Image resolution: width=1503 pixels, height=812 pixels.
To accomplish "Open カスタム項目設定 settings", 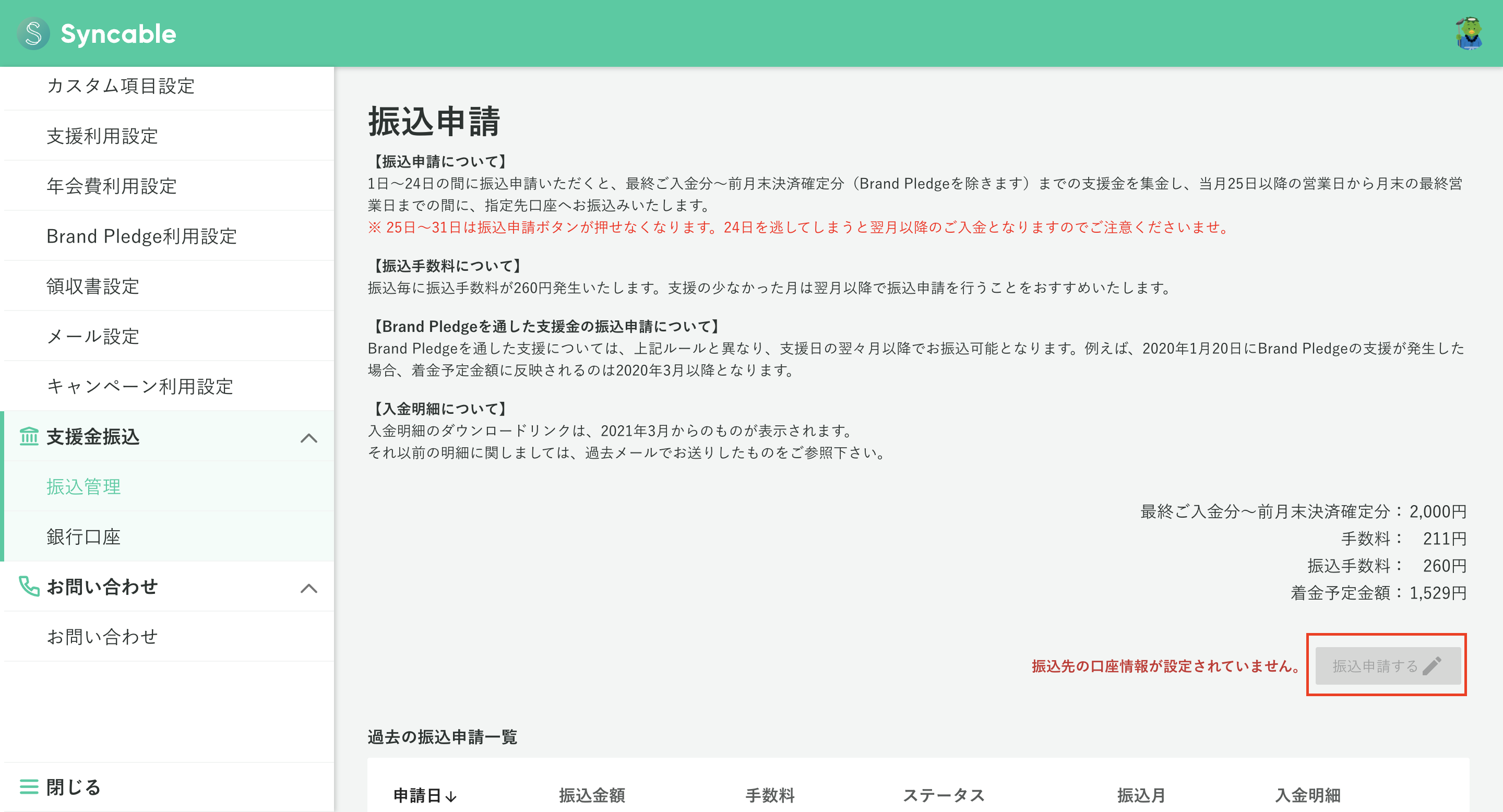I will [x=122, y=86].
